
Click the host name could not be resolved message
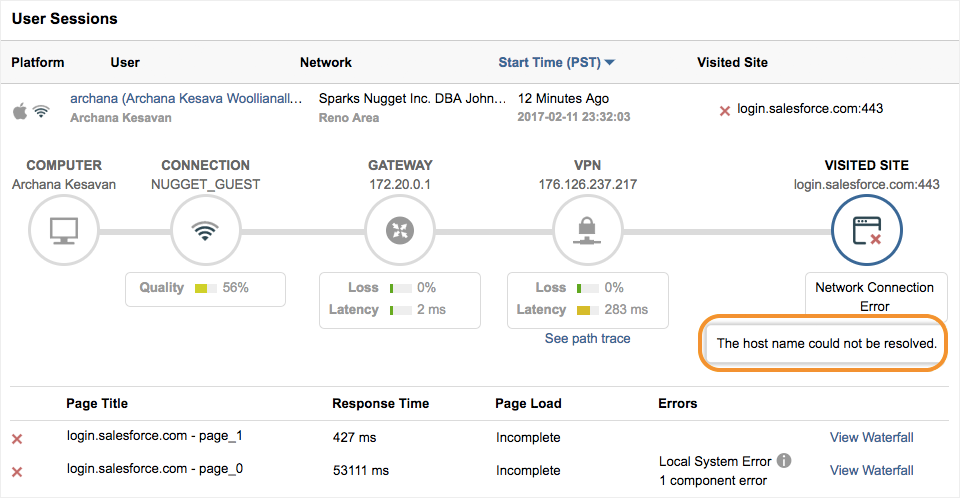(x=826, y=343)
